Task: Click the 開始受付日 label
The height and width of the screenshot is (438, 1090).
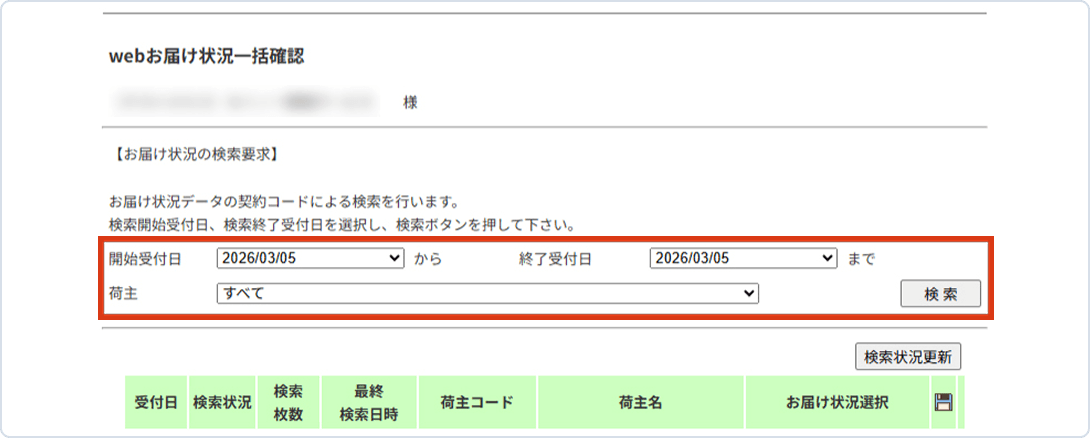Action: point(145,259)
